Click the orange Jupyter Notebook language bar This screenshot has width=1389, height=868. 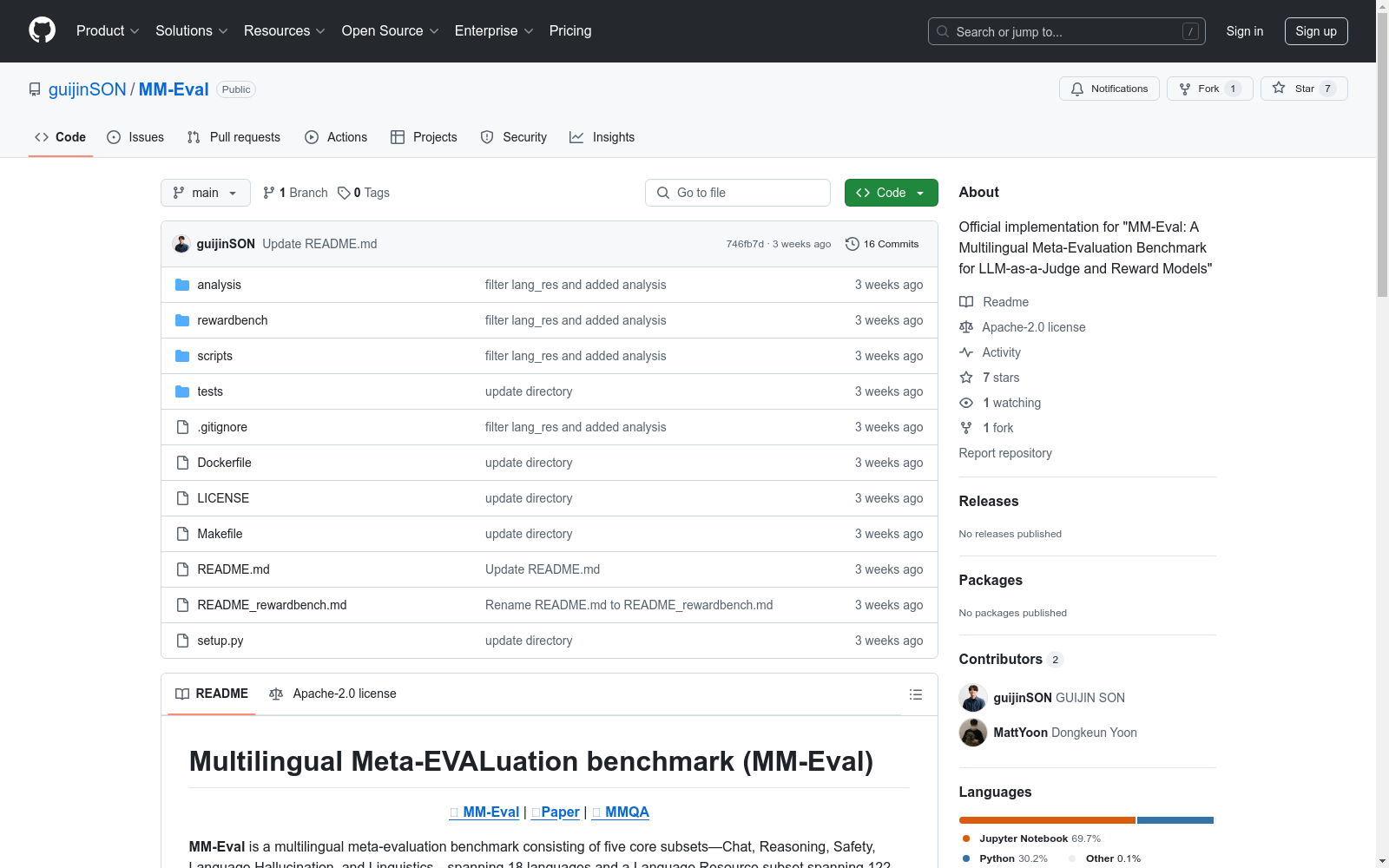[1047, 820]
